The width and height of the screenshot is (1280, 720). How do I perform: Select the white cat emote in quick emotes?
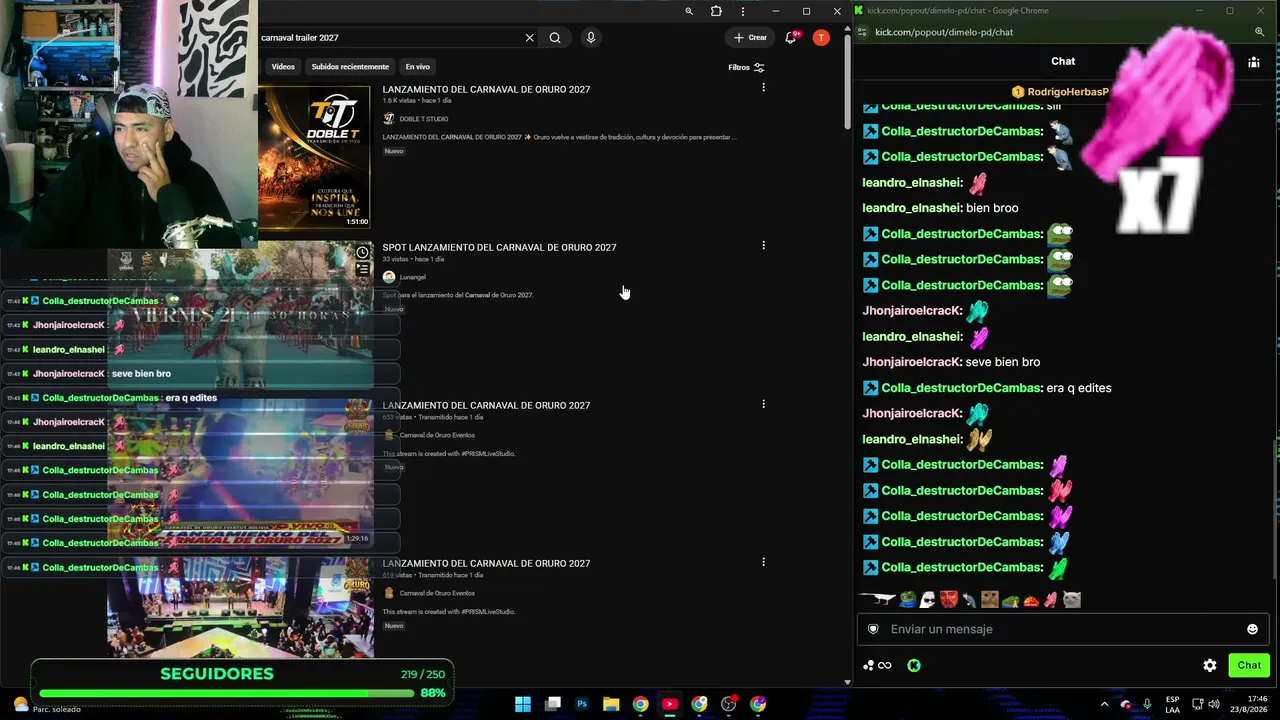(1071, 600)
